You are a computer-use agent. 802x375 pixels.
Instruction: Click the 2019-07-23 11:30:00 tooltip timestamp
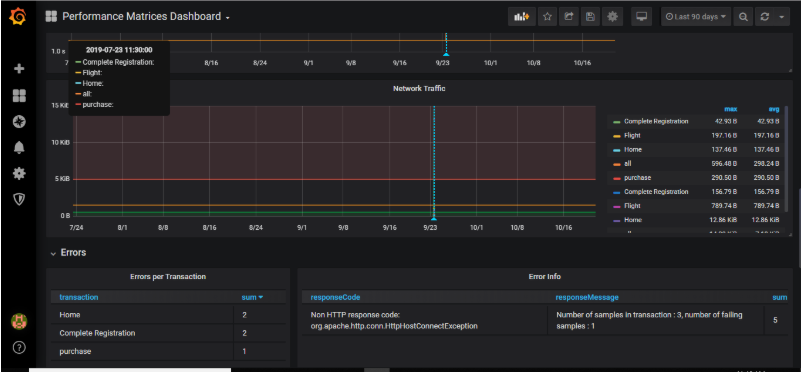point(119,50)
